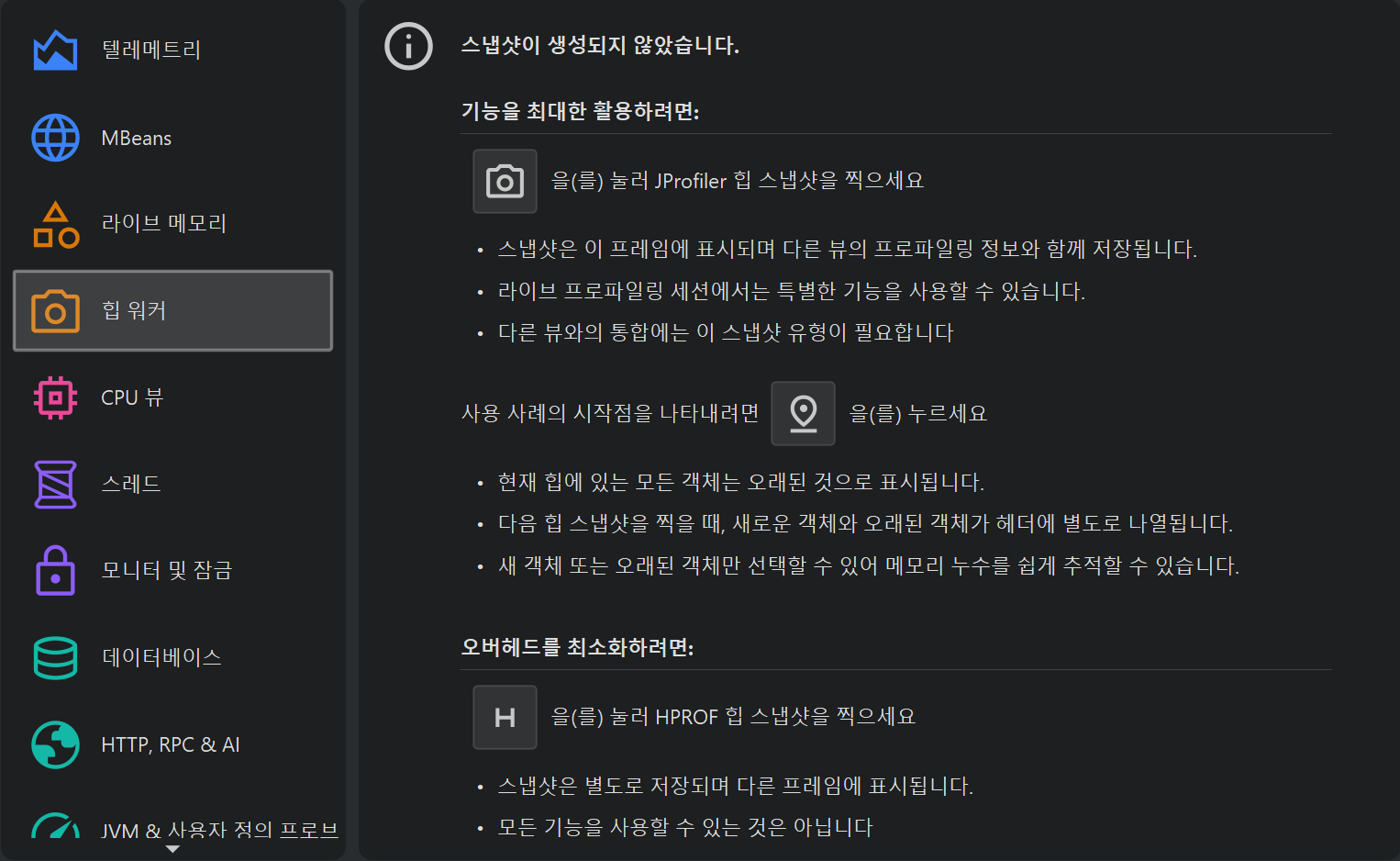Open the 라이브 메모리 section label

pyautogui.click(x=164, y=223)
